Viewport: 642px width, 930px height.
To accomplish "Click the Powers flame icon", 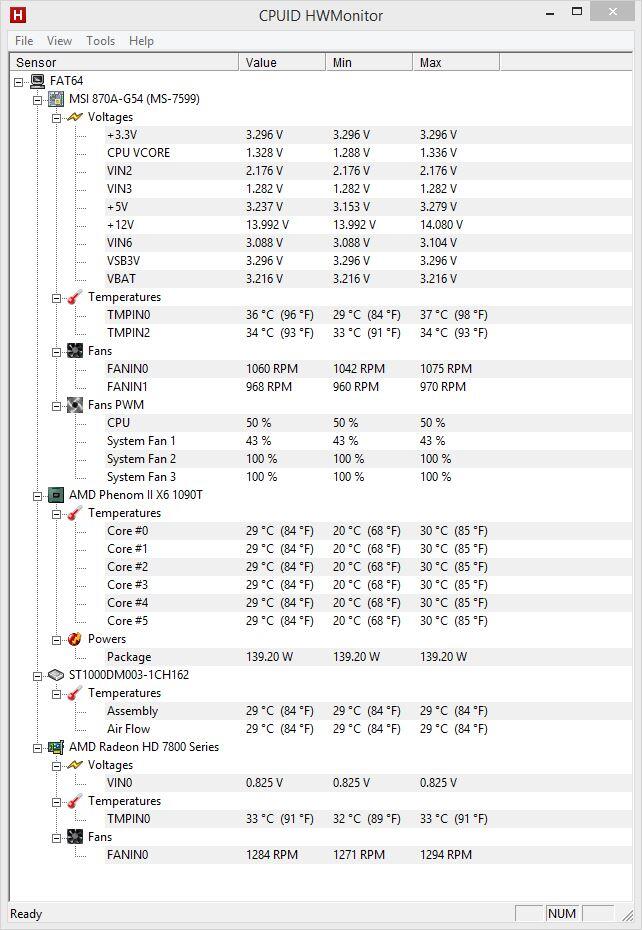I will click(x=75, y=639).
